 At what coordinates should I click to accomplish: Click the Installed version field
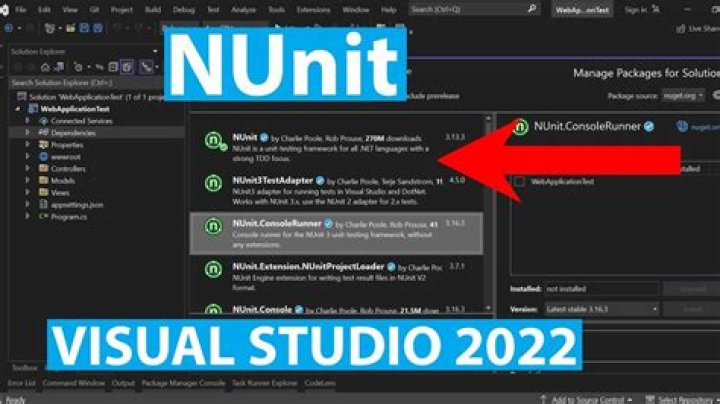[x=602, y=289]
